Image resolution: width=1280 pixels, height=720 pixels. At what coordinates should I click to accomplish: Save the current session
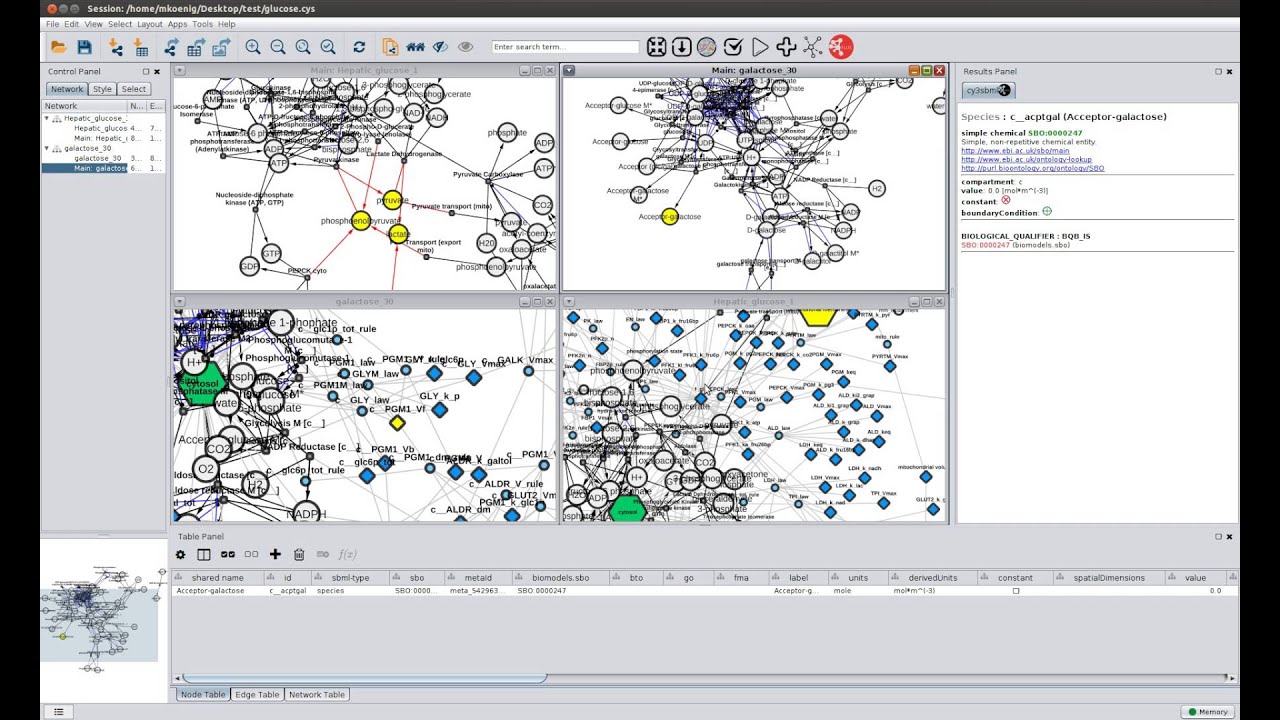85,47
